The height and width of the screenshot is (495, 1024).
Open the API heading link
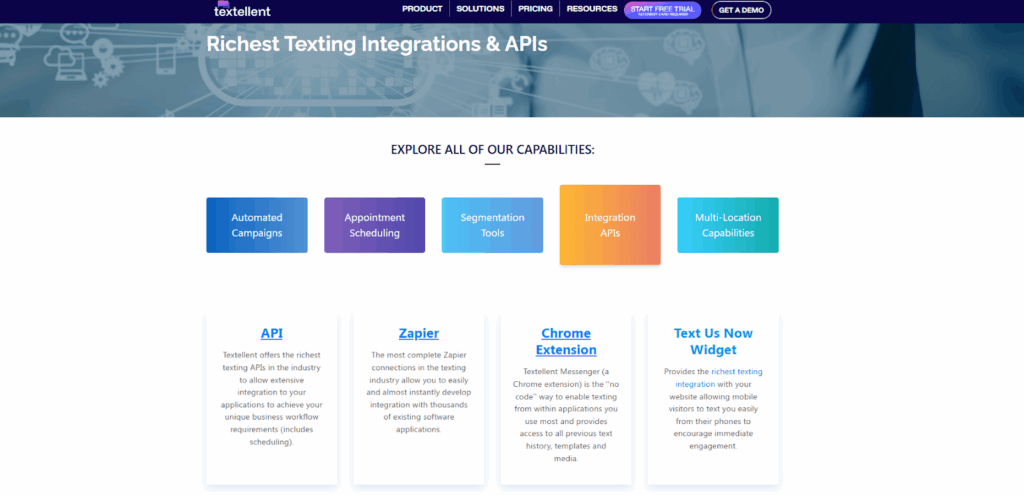pyautogui.click(x=272, y=333)
